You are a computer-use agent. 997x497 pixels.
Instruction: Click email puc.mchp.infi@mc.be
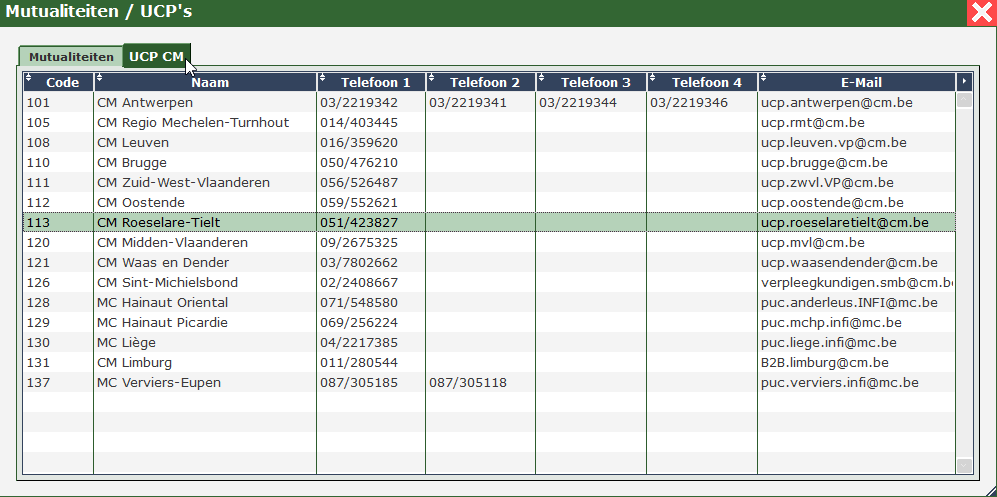click(x=831, y=322)
